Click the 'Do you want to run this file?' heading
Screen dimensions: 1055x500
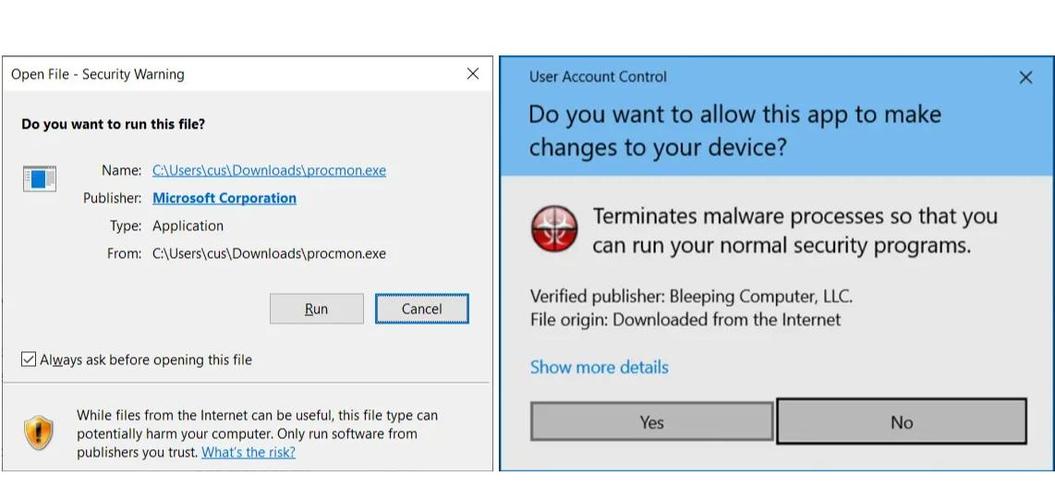click(113, 124)
